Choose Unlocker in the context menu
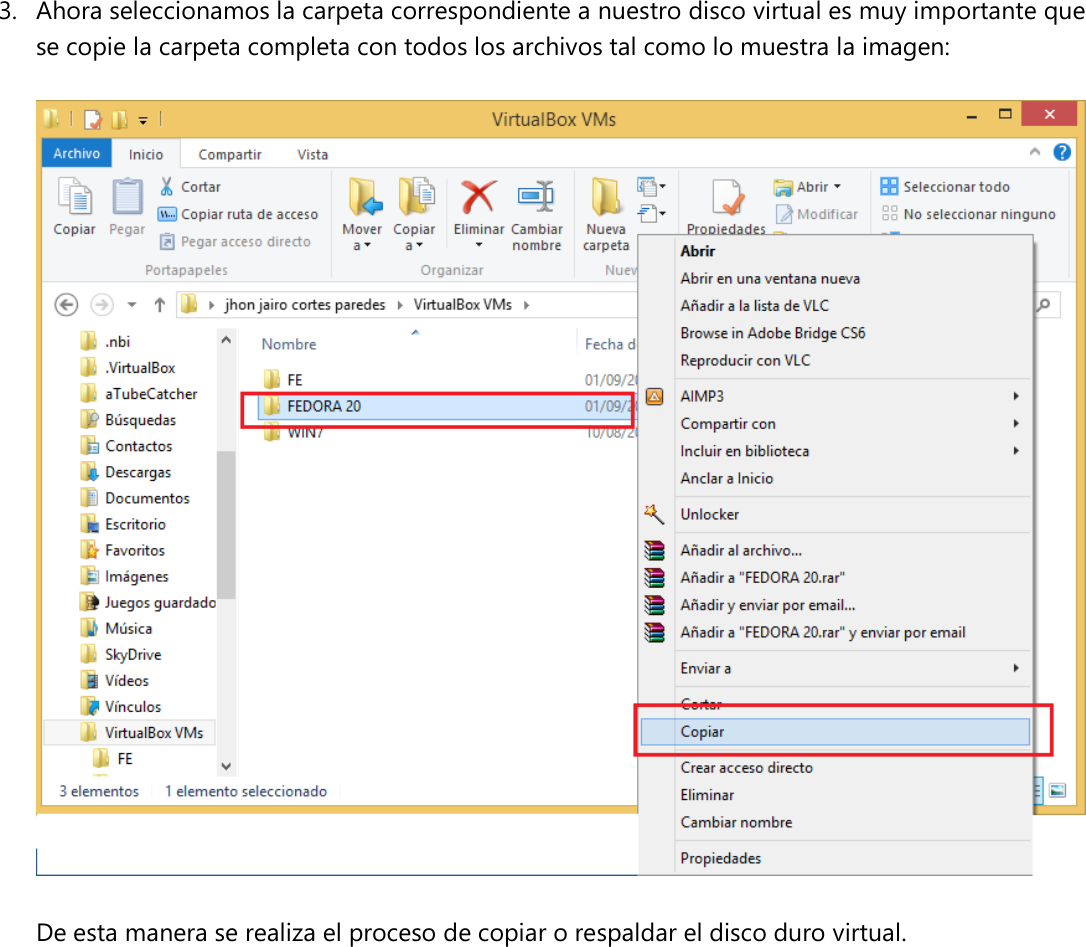This screenshot has width=1086, height=947. (835, 514)
